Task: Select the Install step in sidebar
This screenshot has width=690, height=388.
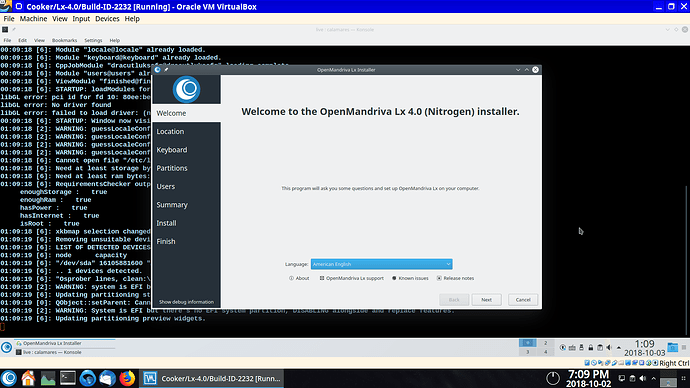Action: point(186,223)
